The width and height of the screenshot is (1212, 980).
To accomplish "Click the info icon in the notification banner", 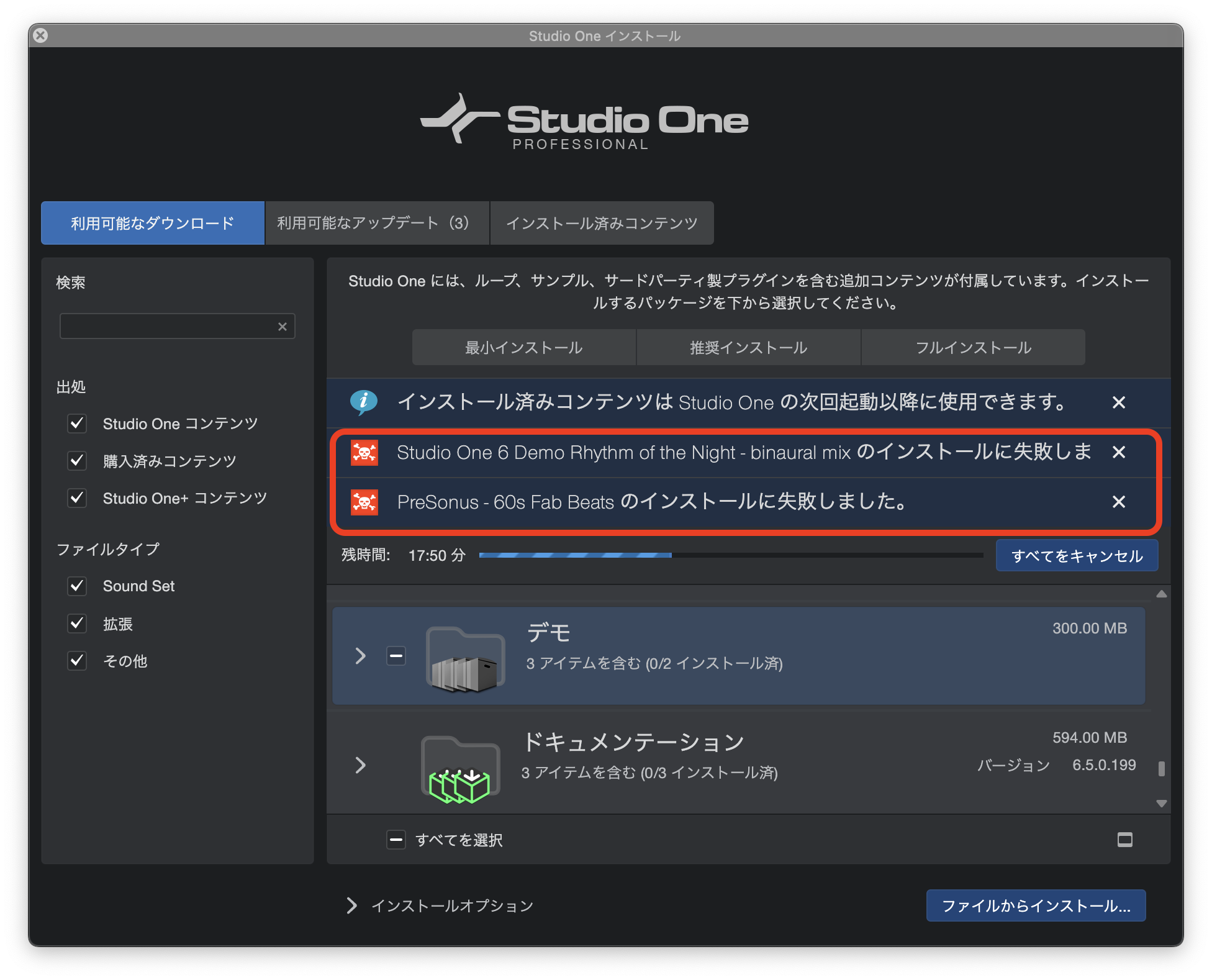I will click(x=363, y=402).
